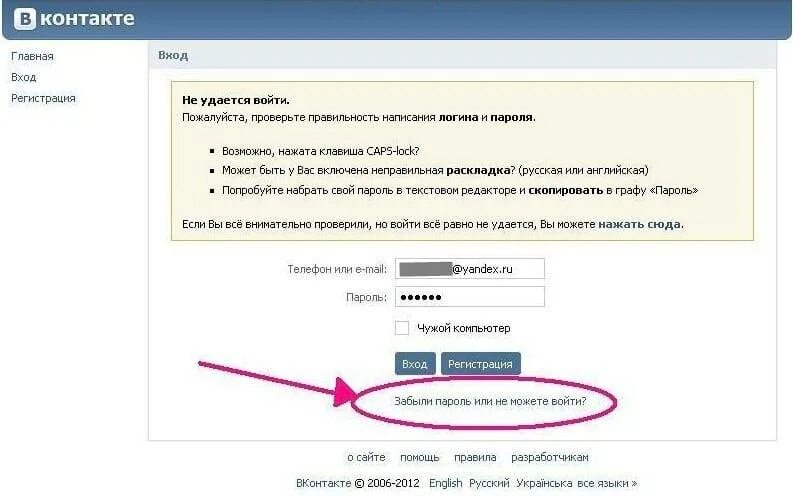Click the blue Вход button

(415, 364)
